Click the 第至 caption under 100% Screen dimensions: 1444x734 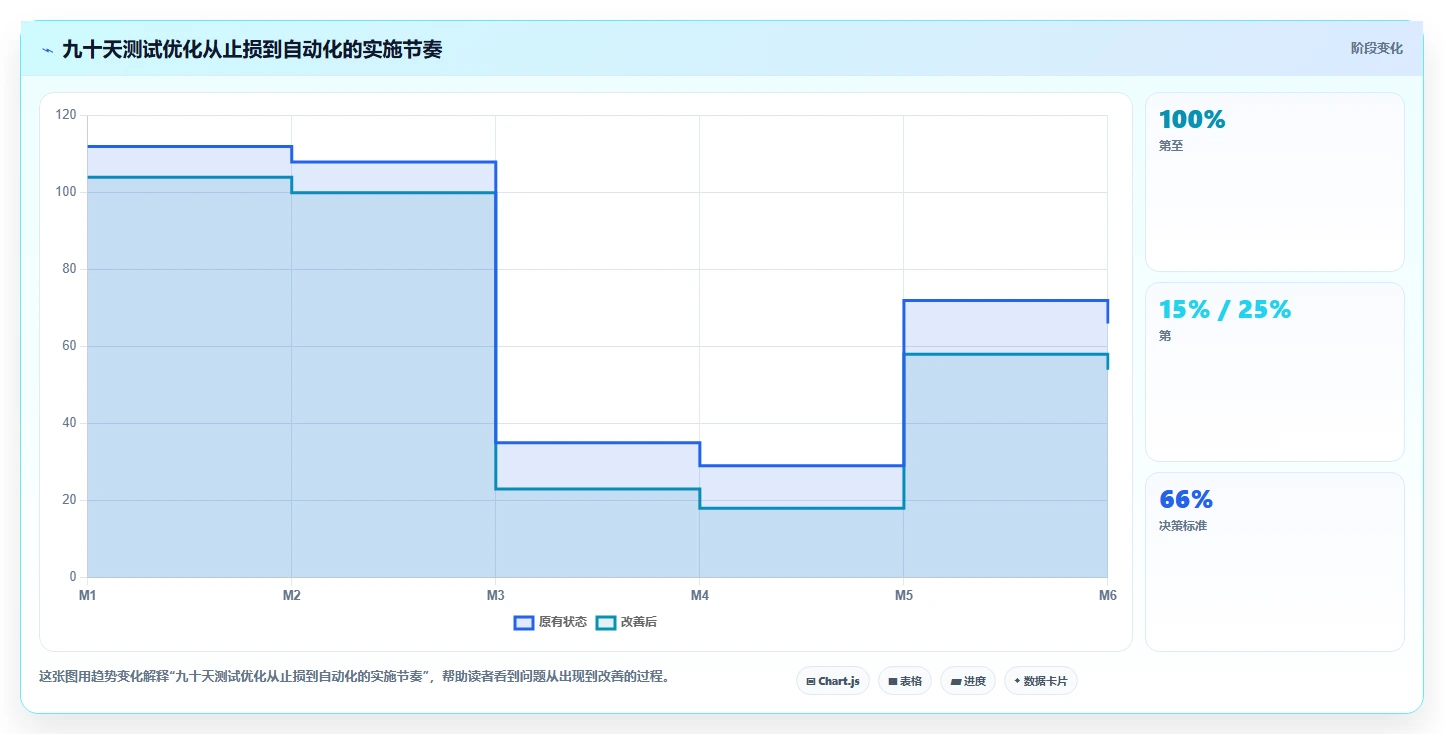coord(1171,146)
